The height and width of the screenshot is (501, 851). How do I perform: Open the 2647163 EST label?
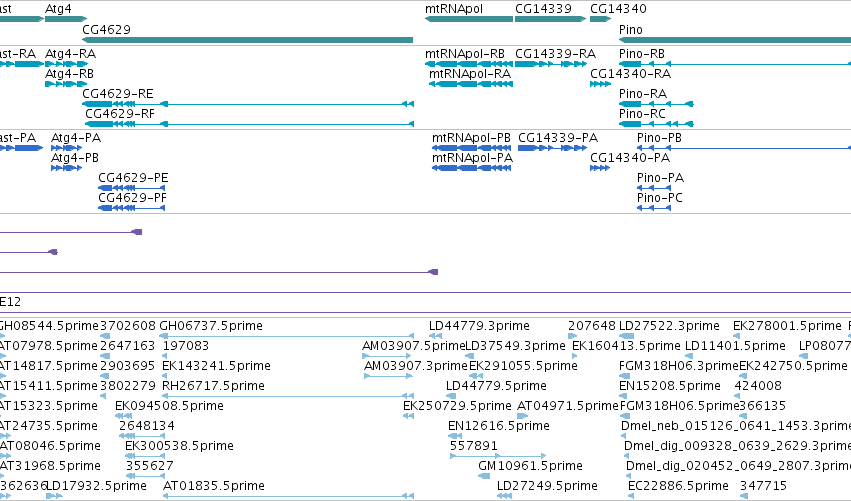tap(128, 346)
